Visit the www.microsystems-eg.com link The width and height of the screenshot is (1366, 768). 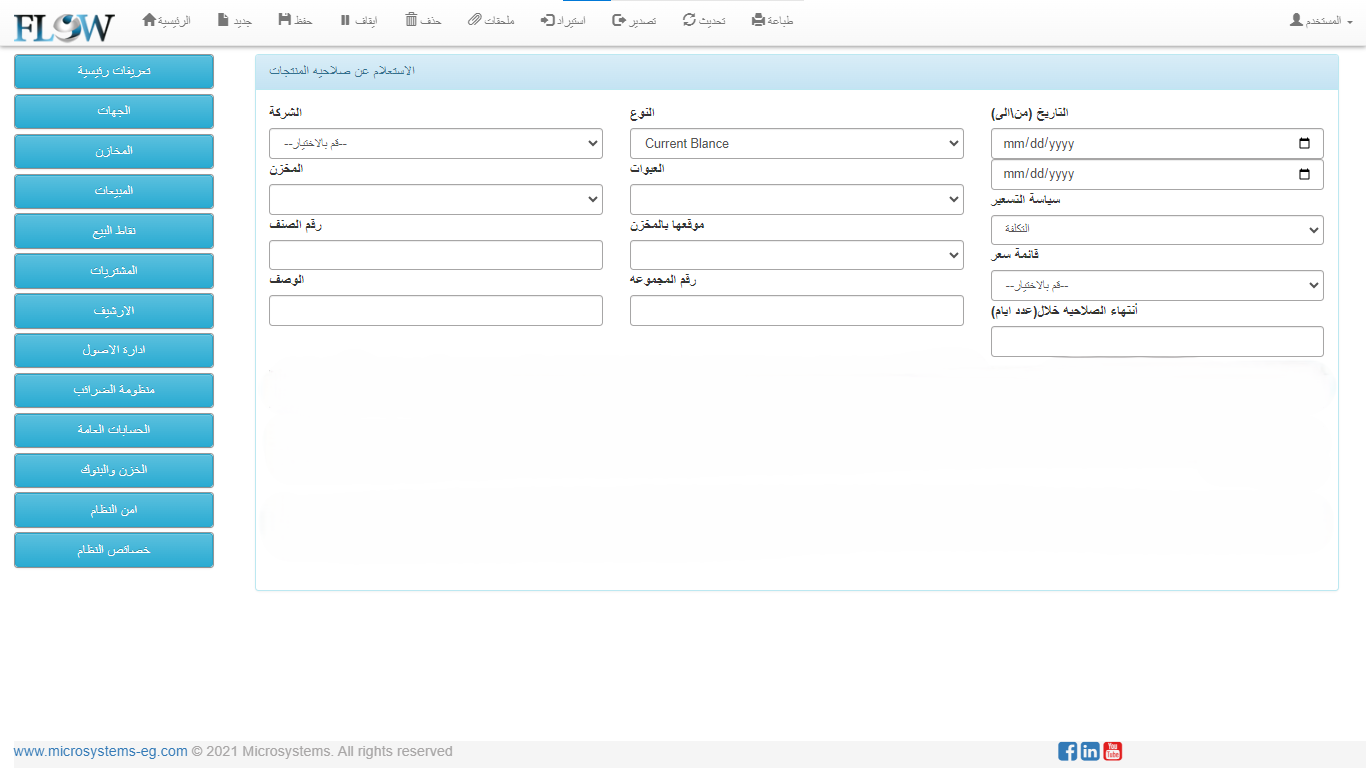[x=100, y=751]
